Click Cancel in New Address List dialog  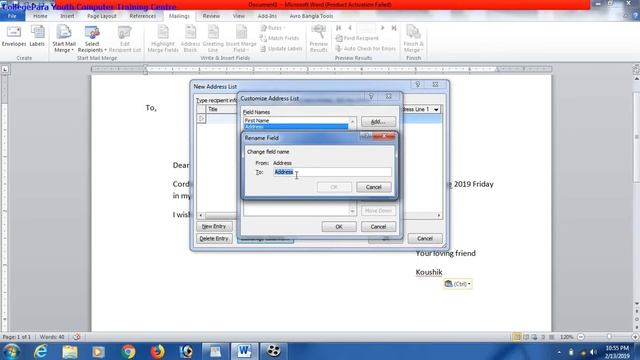pyautogui.click(x=424, y=238)
